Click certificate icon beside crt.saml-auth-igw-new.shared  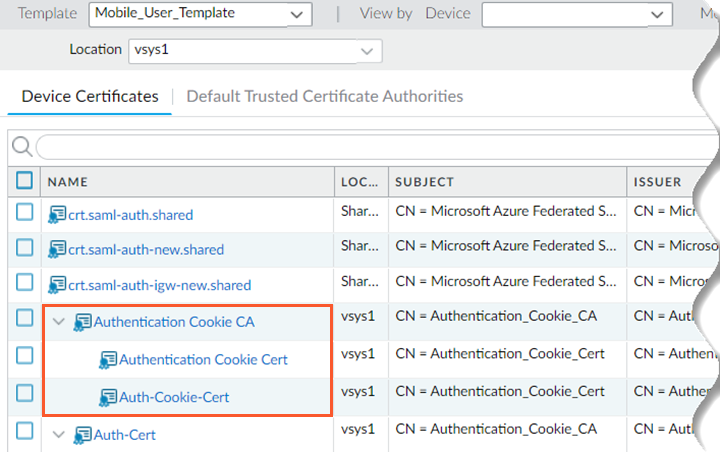[57, 285]
